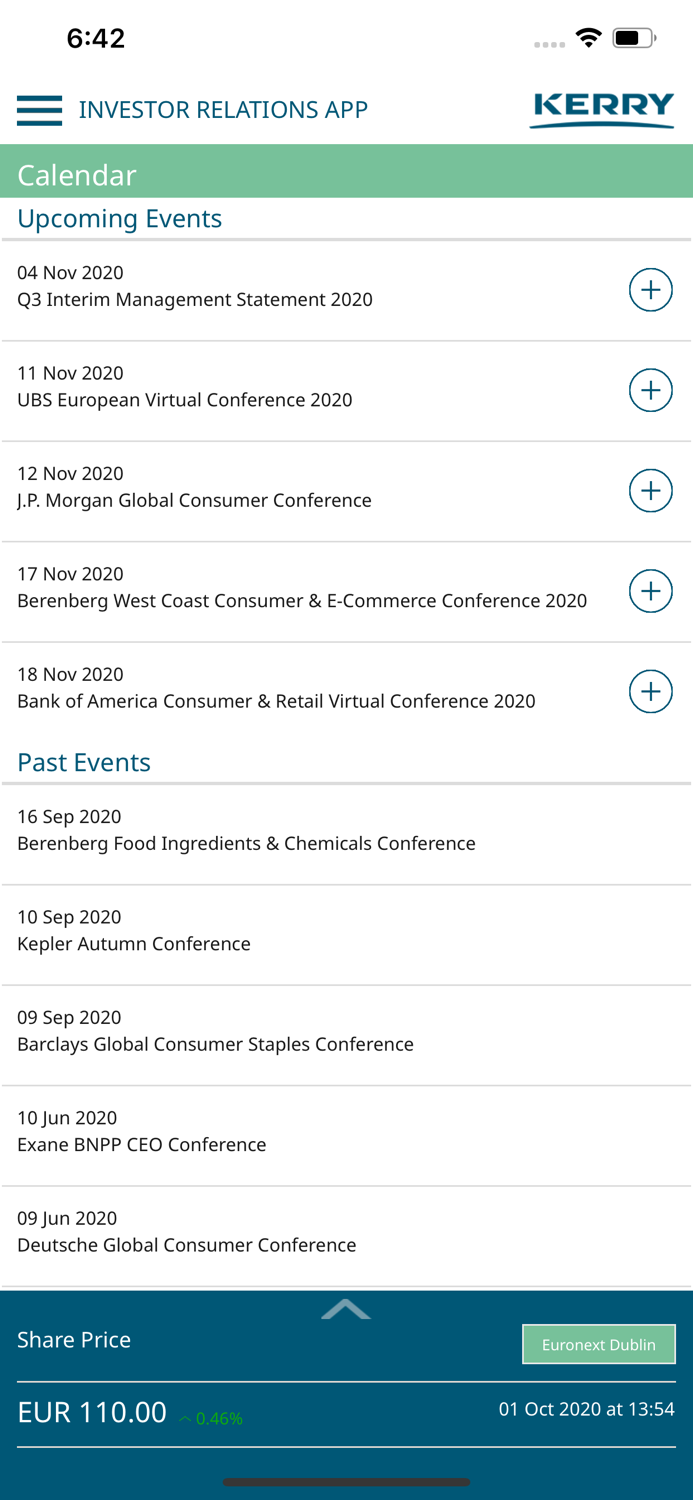This screenshot has height=1500, width=693.
Task: Tap the Upcoming Events heading
Action: [120, 218]
